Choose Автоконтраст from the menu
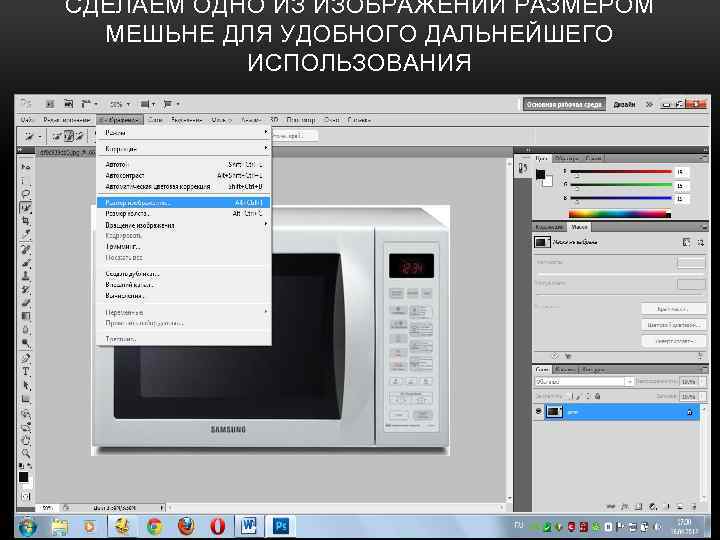This screenshot has height=540, width=720. (x=184, y=175)
